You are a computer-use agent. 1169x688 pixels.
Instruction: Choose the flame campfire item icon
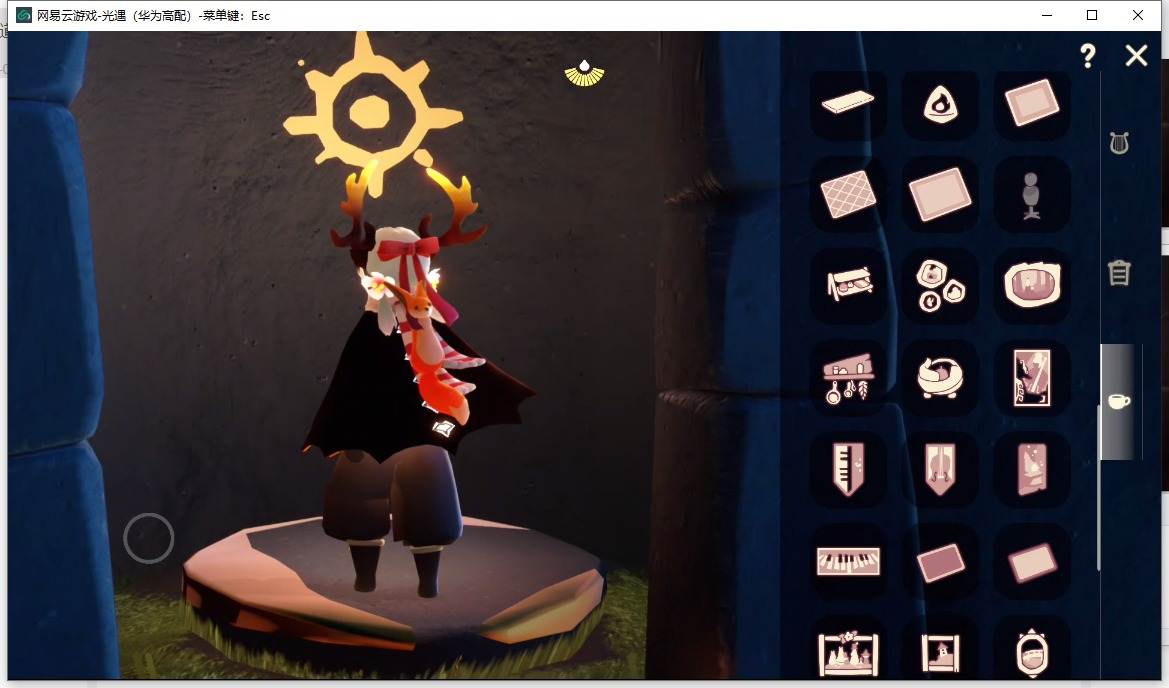click(x=940, y=104)
